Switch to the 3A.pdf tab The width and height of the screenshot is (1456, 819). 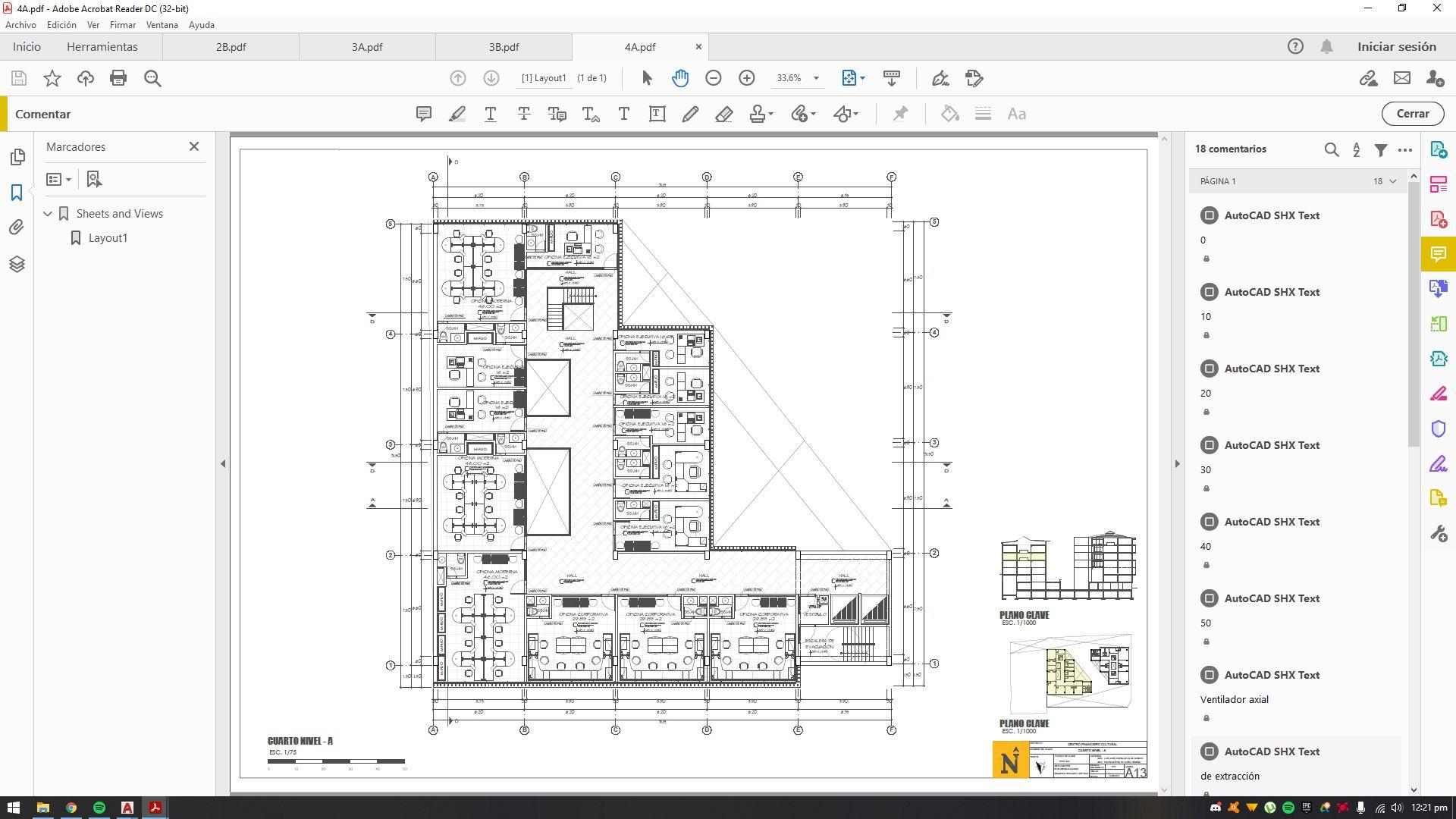367,47
